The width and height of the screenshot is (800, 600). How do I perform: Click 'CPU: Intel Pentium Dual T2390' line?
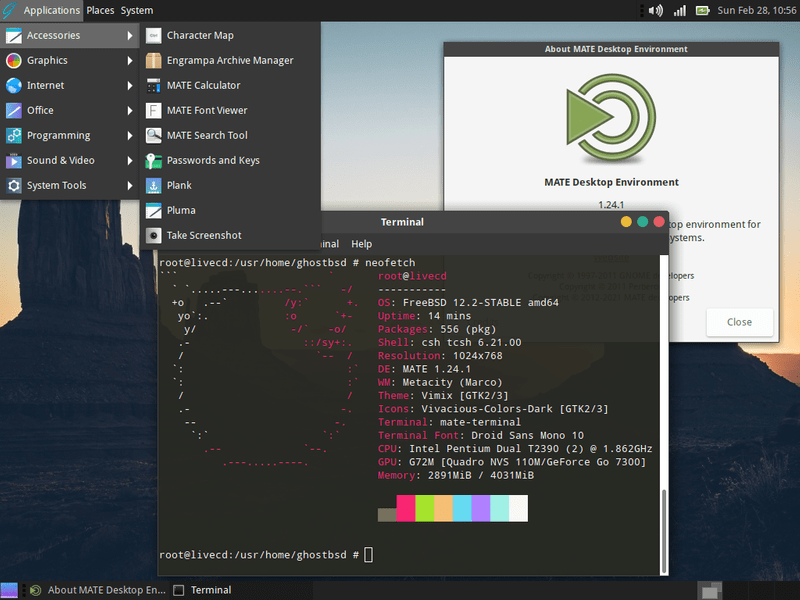click(x=515, y=448)
